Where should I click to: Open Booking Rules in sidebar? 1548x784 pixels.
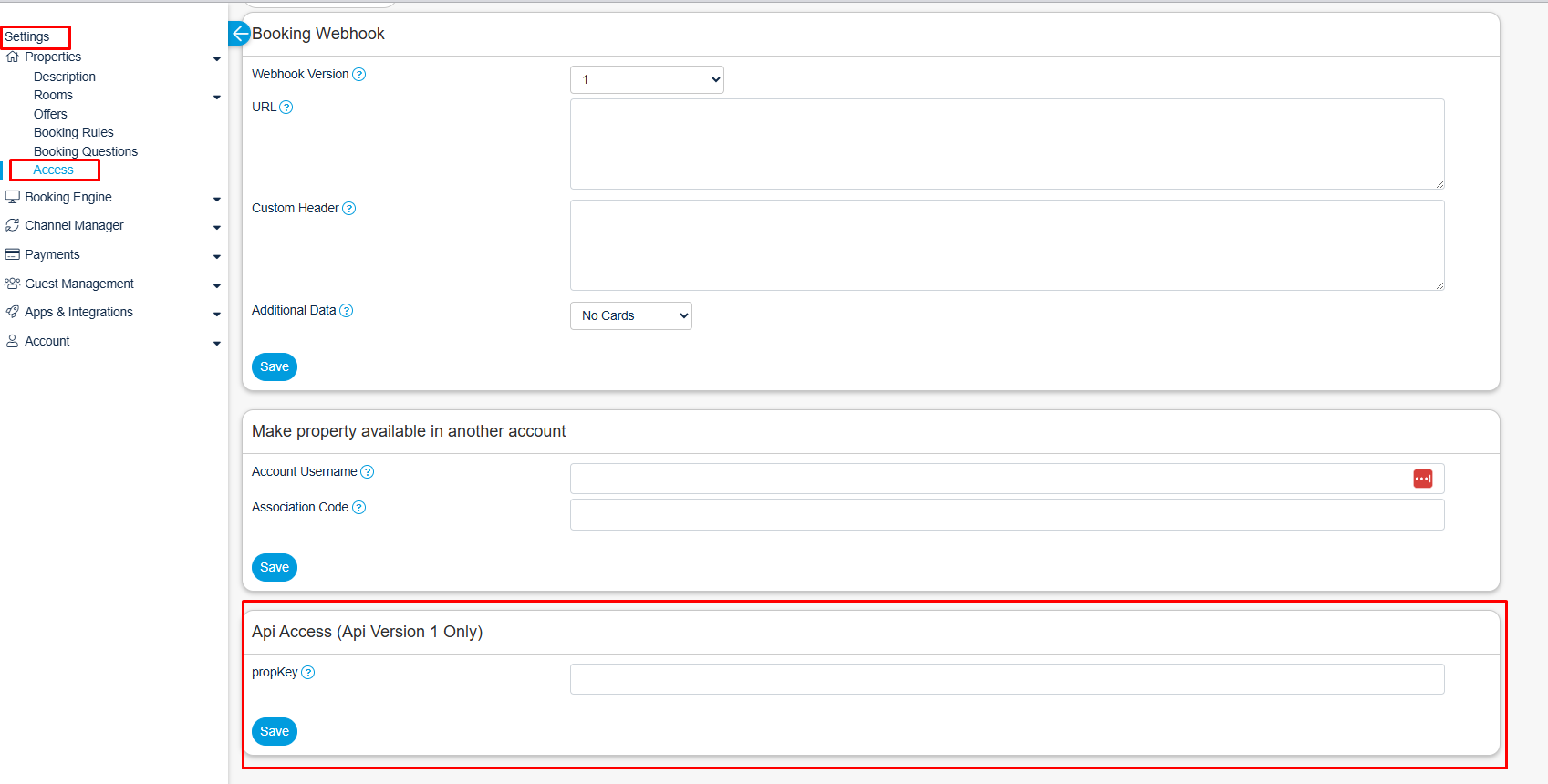(73, 132)
